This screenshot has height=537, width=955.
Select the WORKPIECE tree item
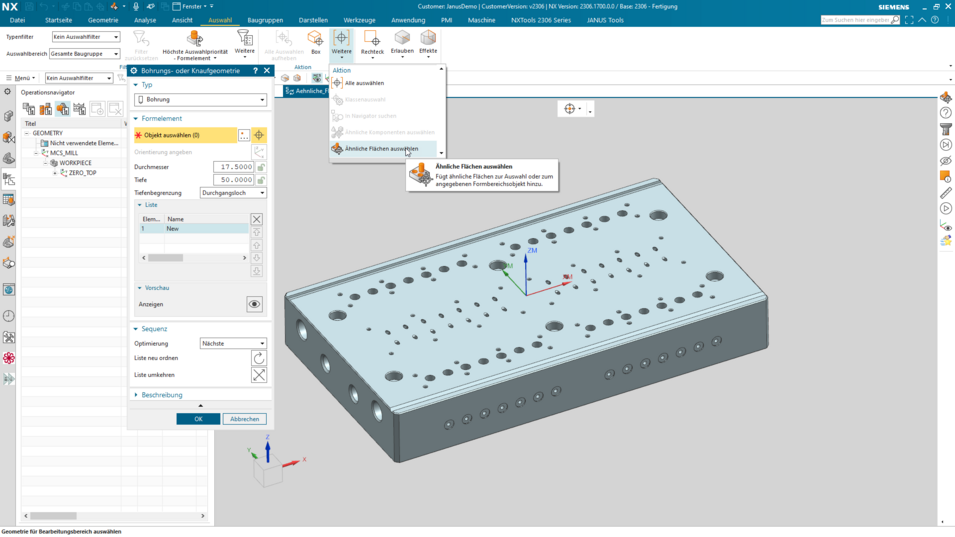(x=76, y=163)
